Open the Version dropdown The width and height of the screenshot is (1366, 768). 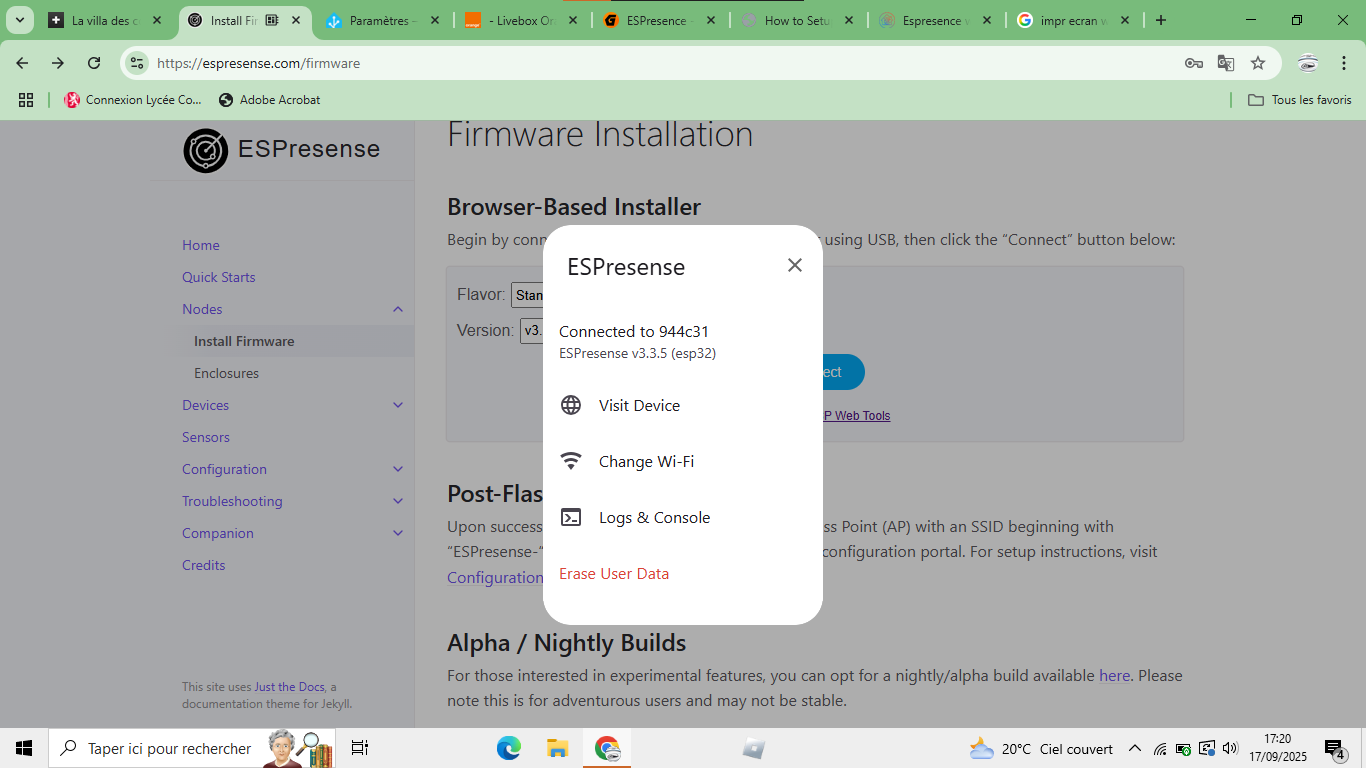[532, 331]
